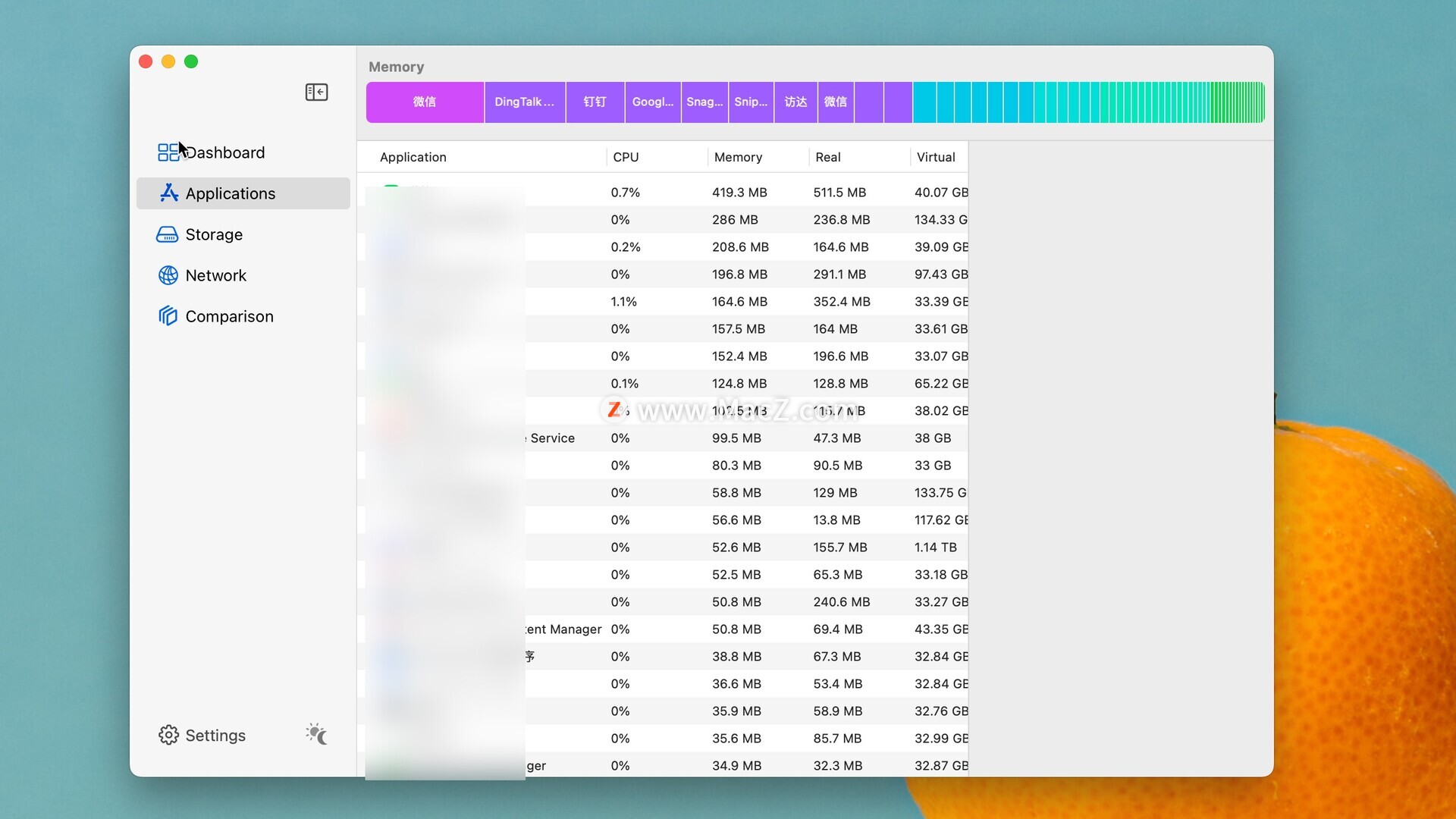Click the 196.8 MB memory cell

(739, 275)
